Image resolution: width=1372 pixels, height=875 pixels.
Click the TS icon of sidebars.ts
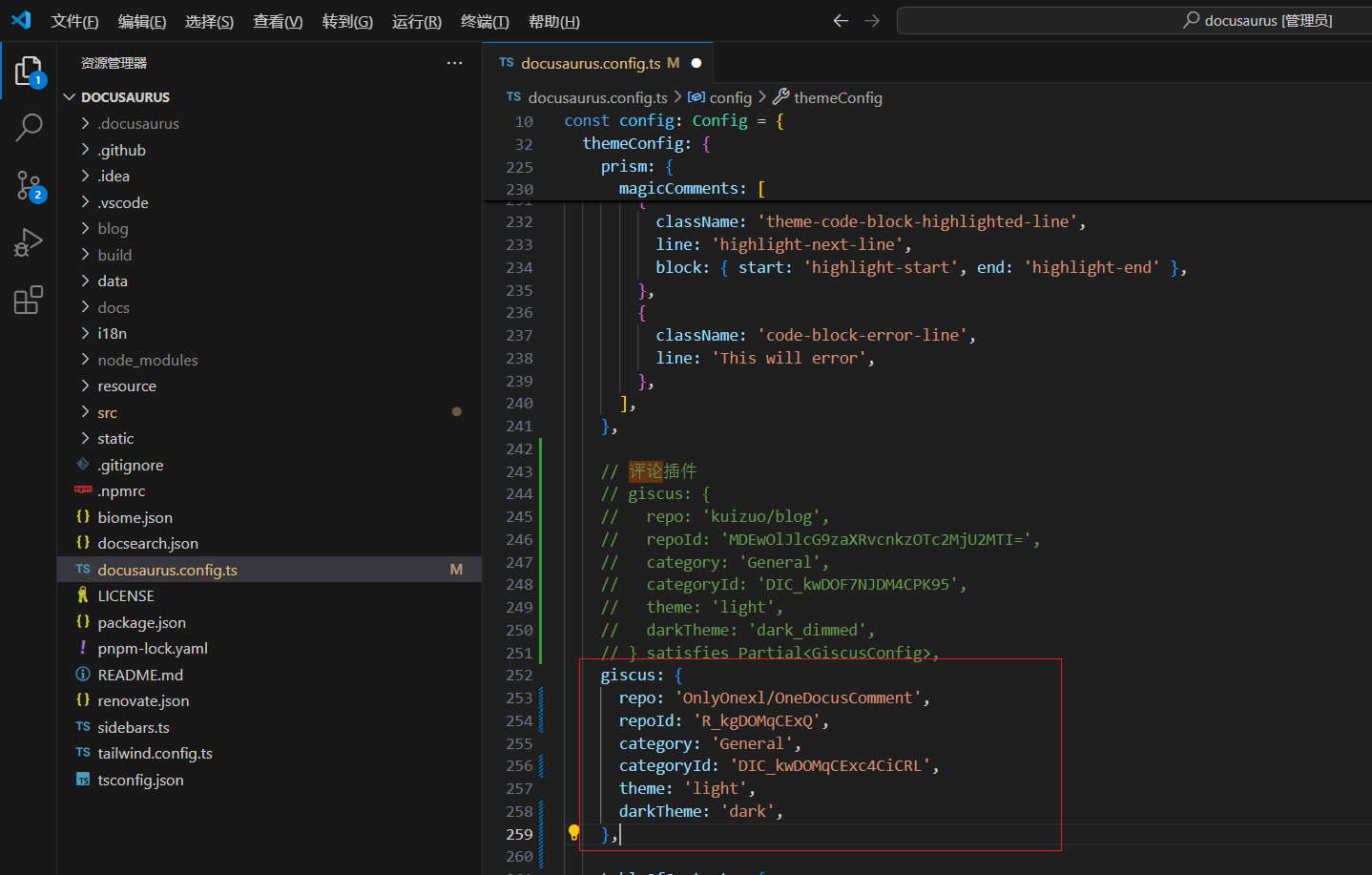83,727
